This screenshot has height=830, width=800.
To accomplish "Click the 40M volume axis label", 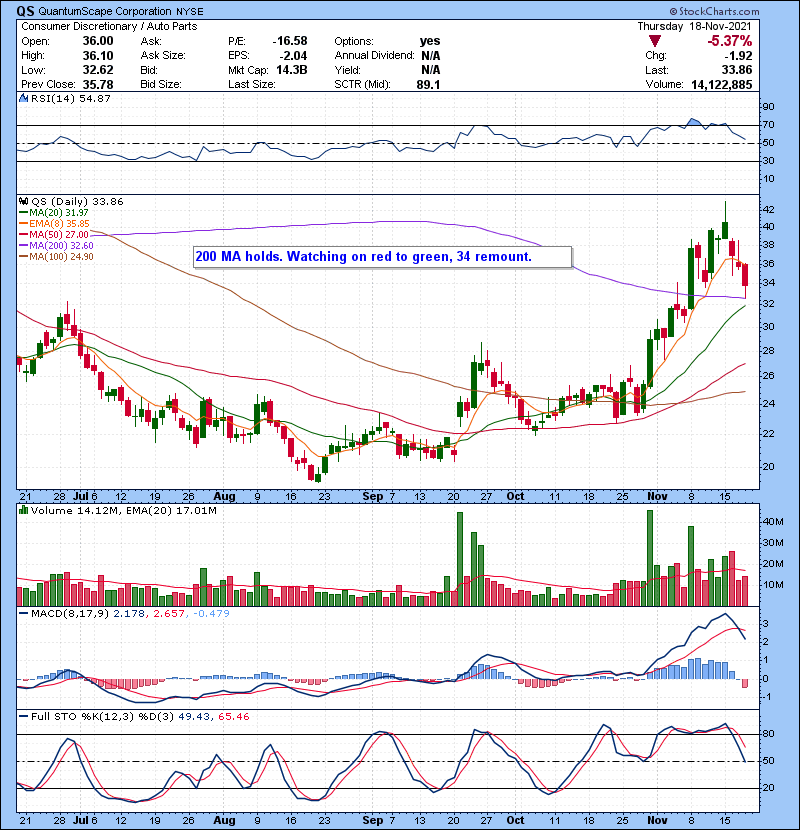I will (x=772, y=521).
